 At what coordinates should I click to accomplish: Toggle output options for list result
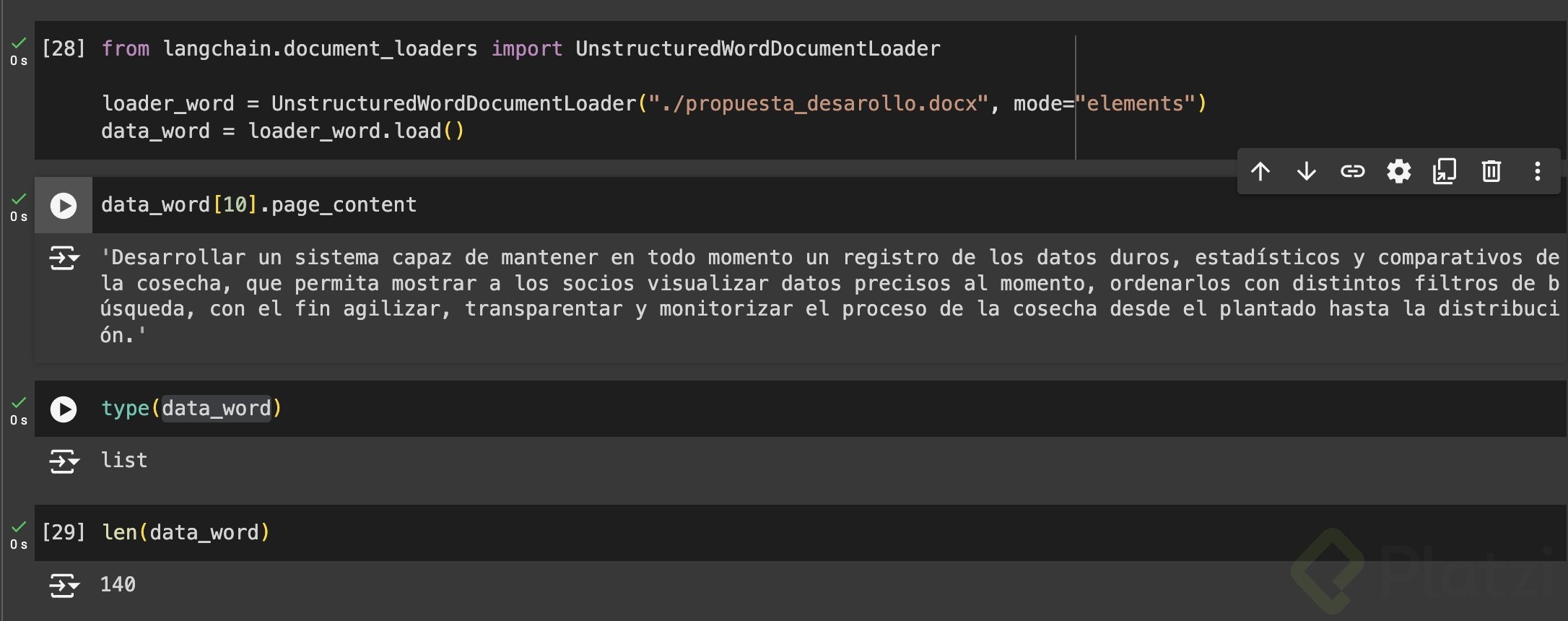coord(64,461)
